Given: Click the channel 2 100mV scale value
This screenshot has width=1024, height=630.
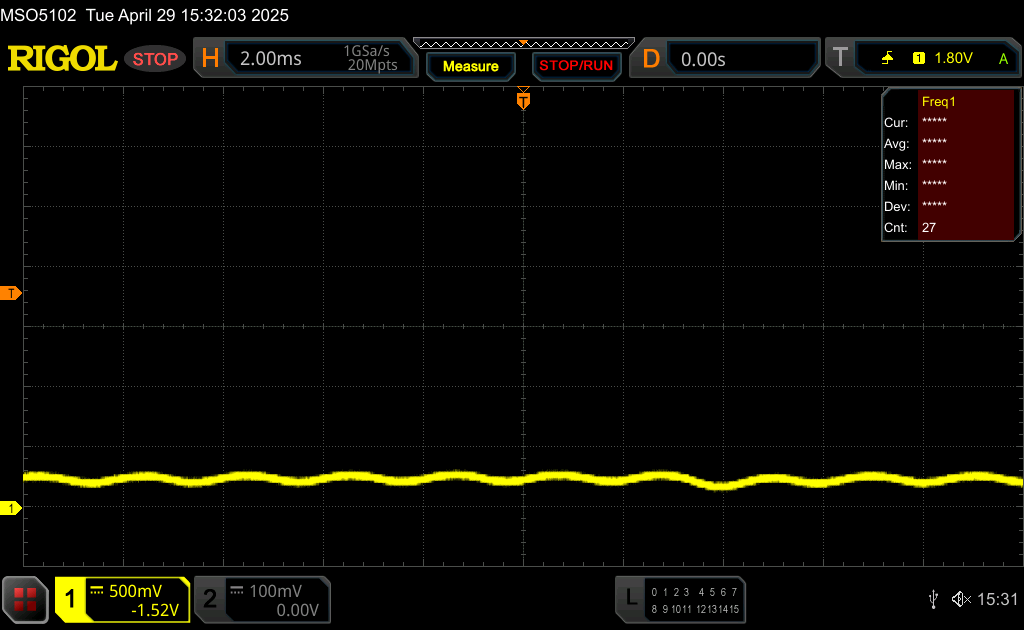Looking at the screenshot, I should tap(276, 591).
